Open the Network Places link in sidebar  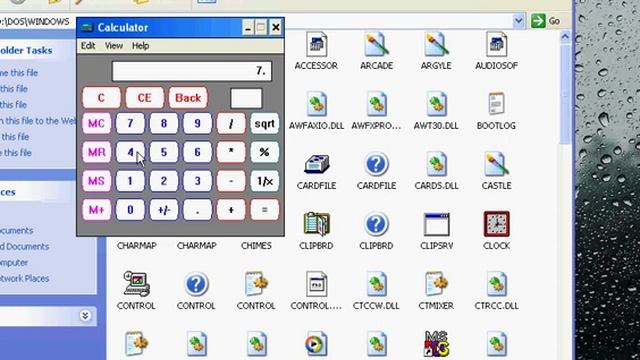[x=24, y=278]
